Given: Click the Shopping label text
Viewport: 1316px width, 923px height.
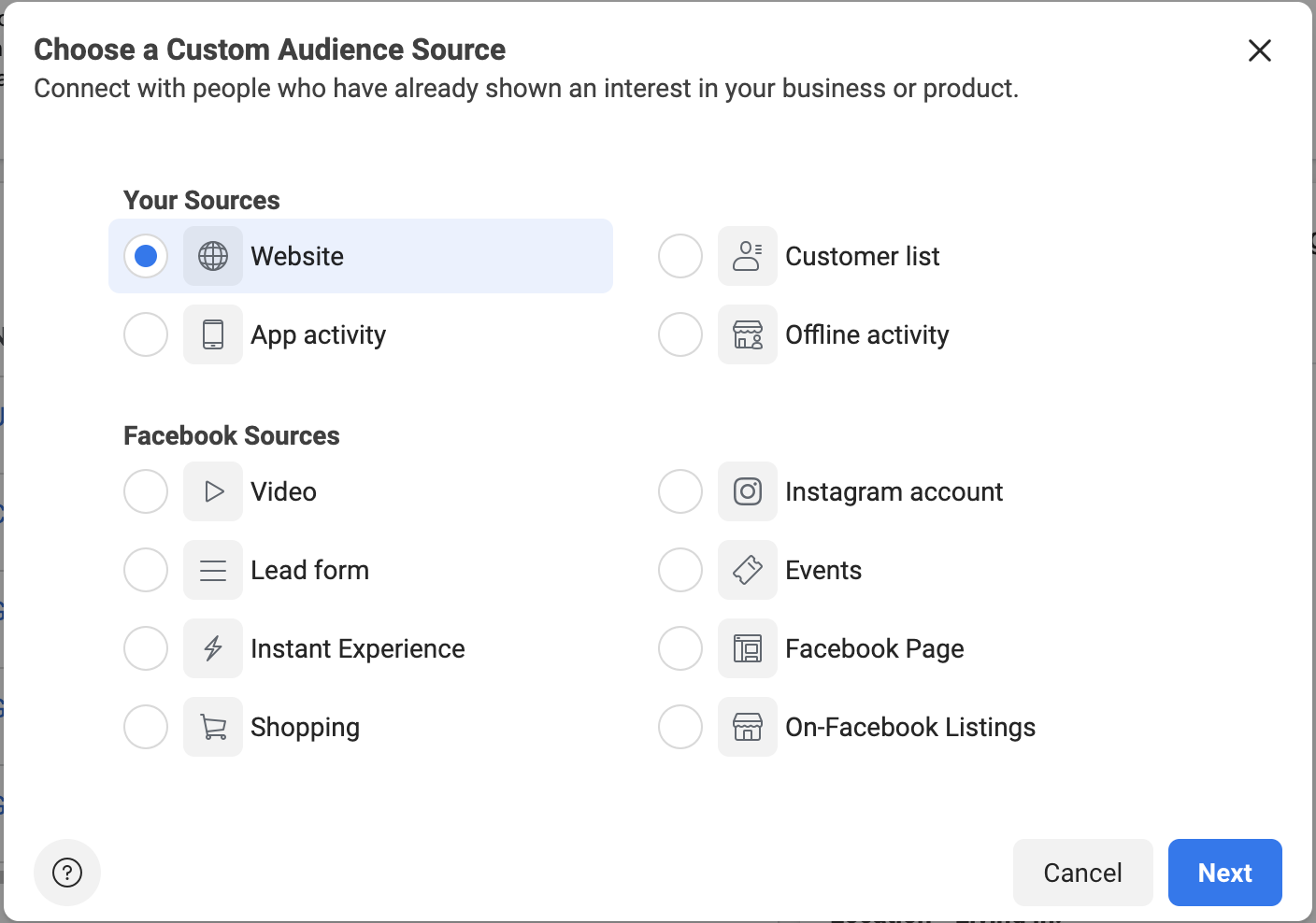Looking at the screenshot, I should [306, 728].
